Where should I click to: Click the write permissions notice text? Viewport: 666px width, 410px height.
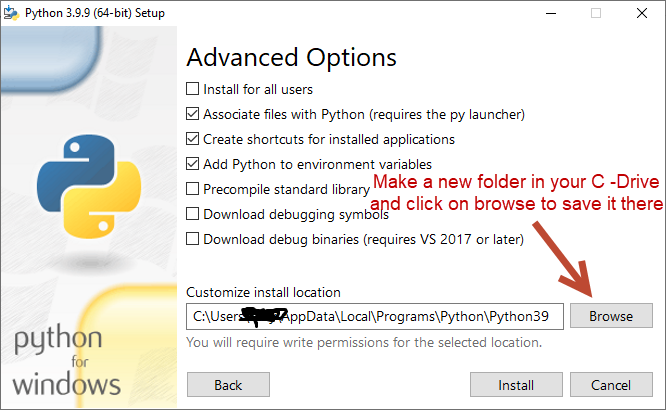tap(364, 342)
